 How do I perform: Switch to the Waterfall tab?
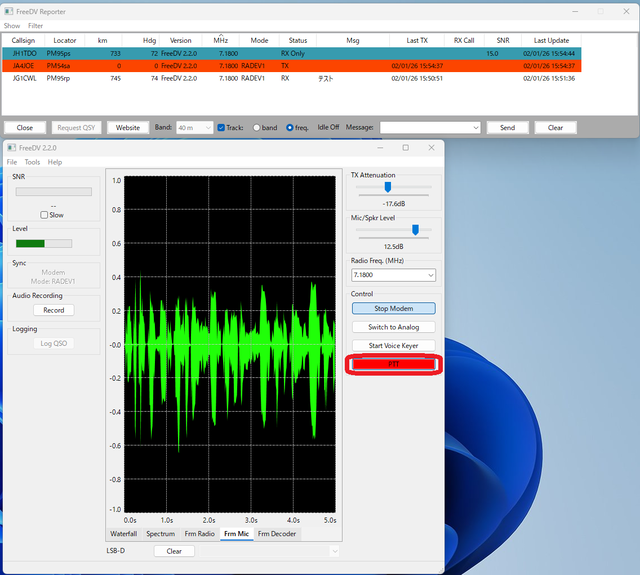coord(123,534)
